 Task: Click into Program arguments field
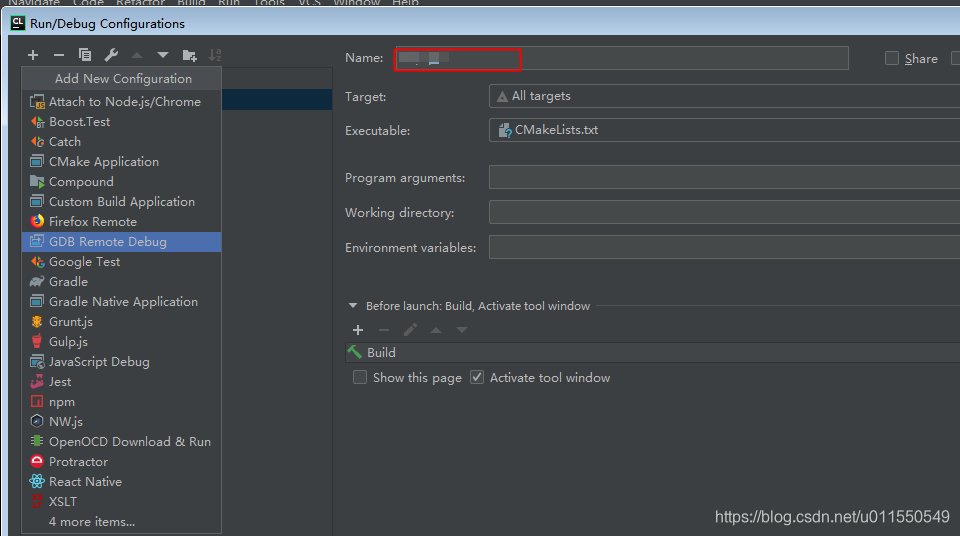[724, 178]
